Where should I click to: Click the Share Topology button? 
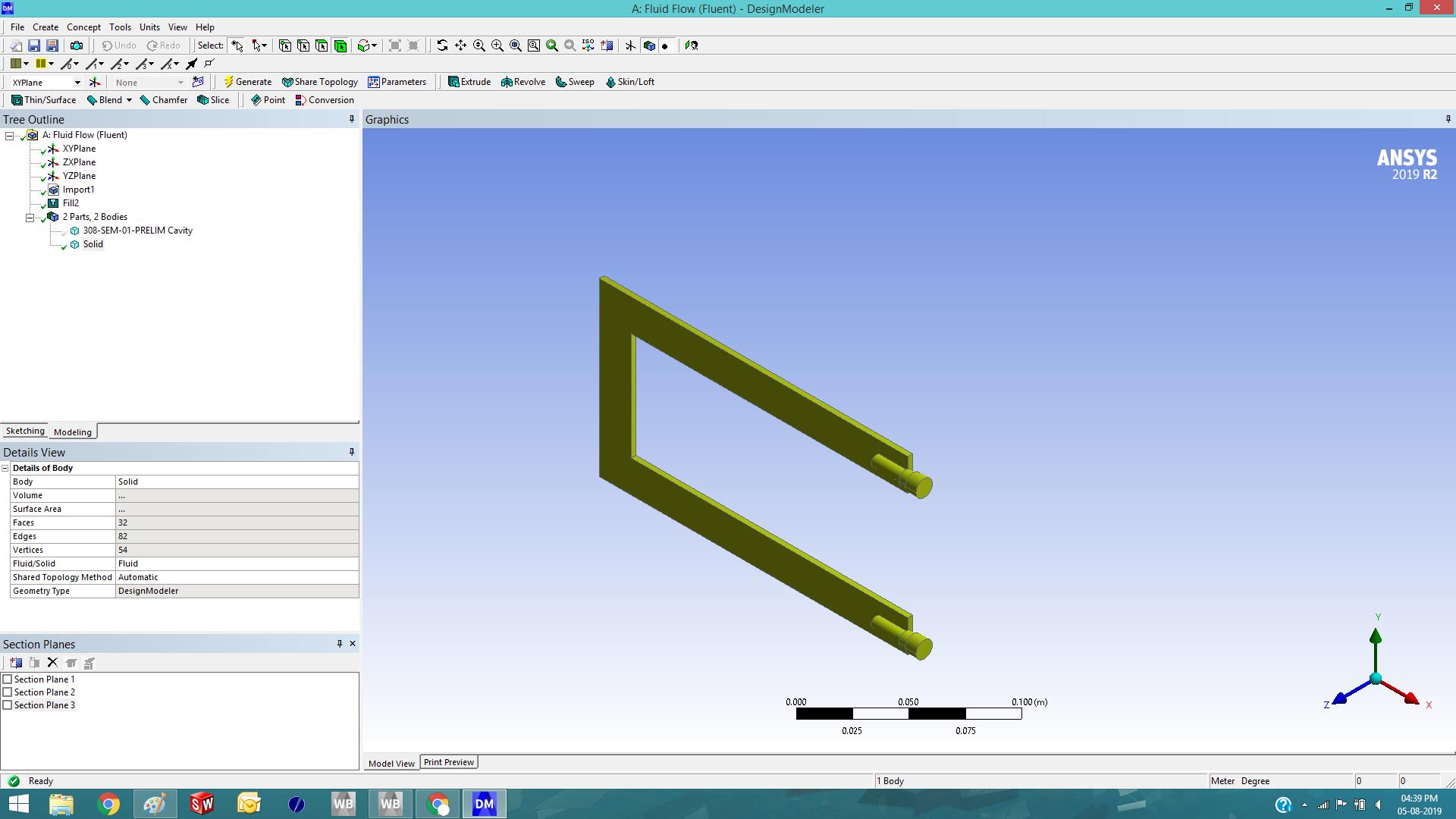[x=319, y=82]
